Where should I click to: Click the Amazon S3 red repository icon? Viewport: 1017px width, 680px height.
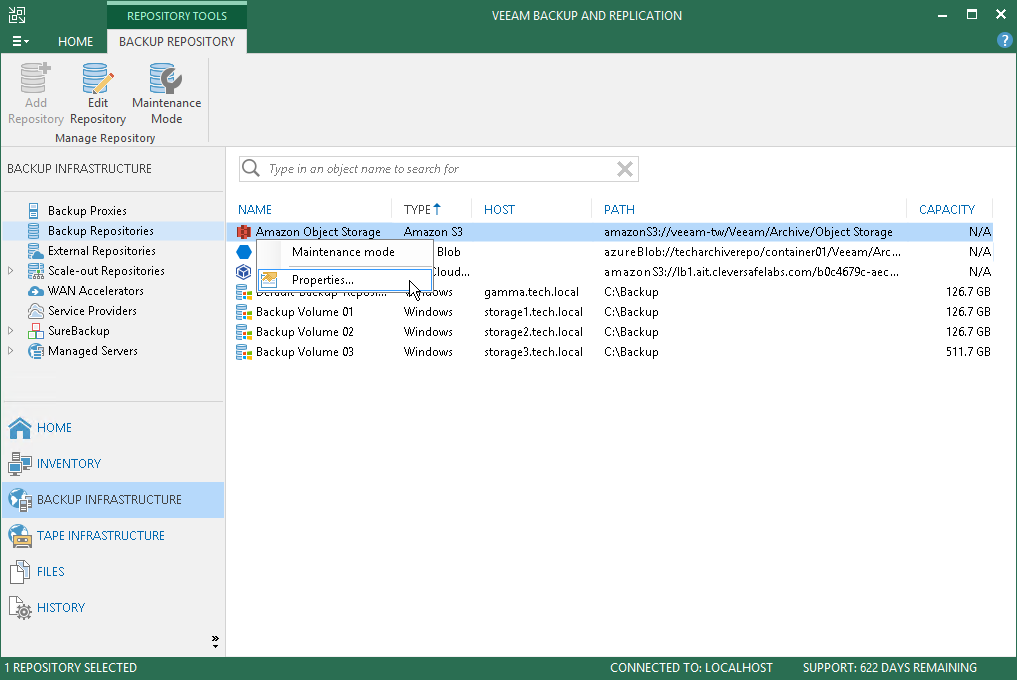click(244, 232)
